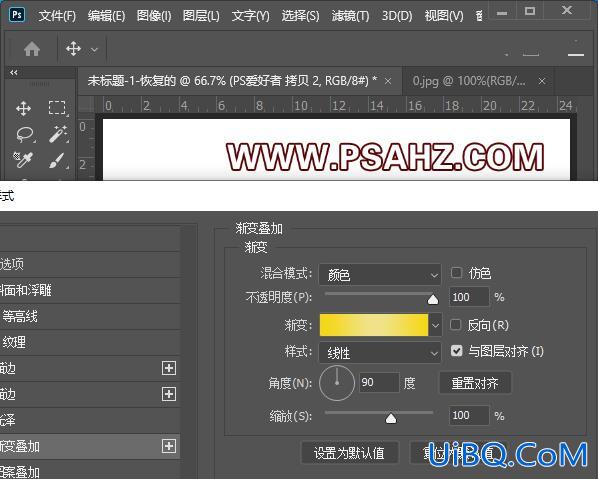Open the 视图(V) menu
The width and height of the screenshot is (598, 479).
(444, 16)
